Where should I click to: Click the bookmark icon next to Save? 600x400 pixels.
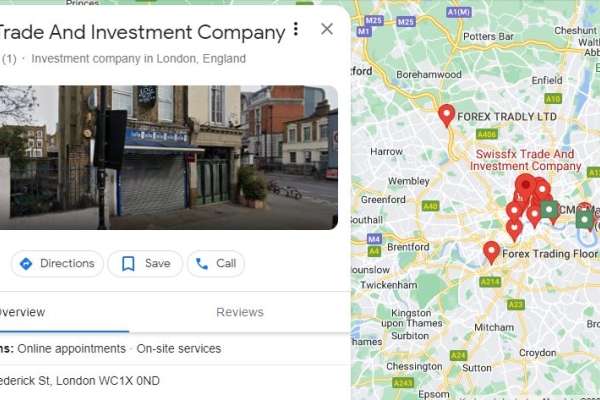[128, 264]
